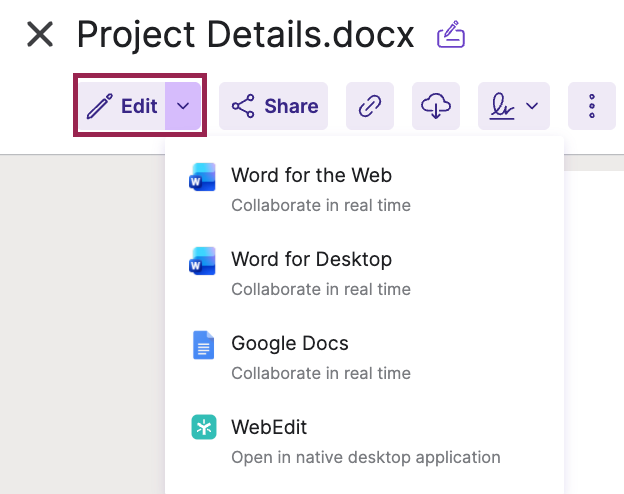Click the Project Details.docx title

coord(246,35)
